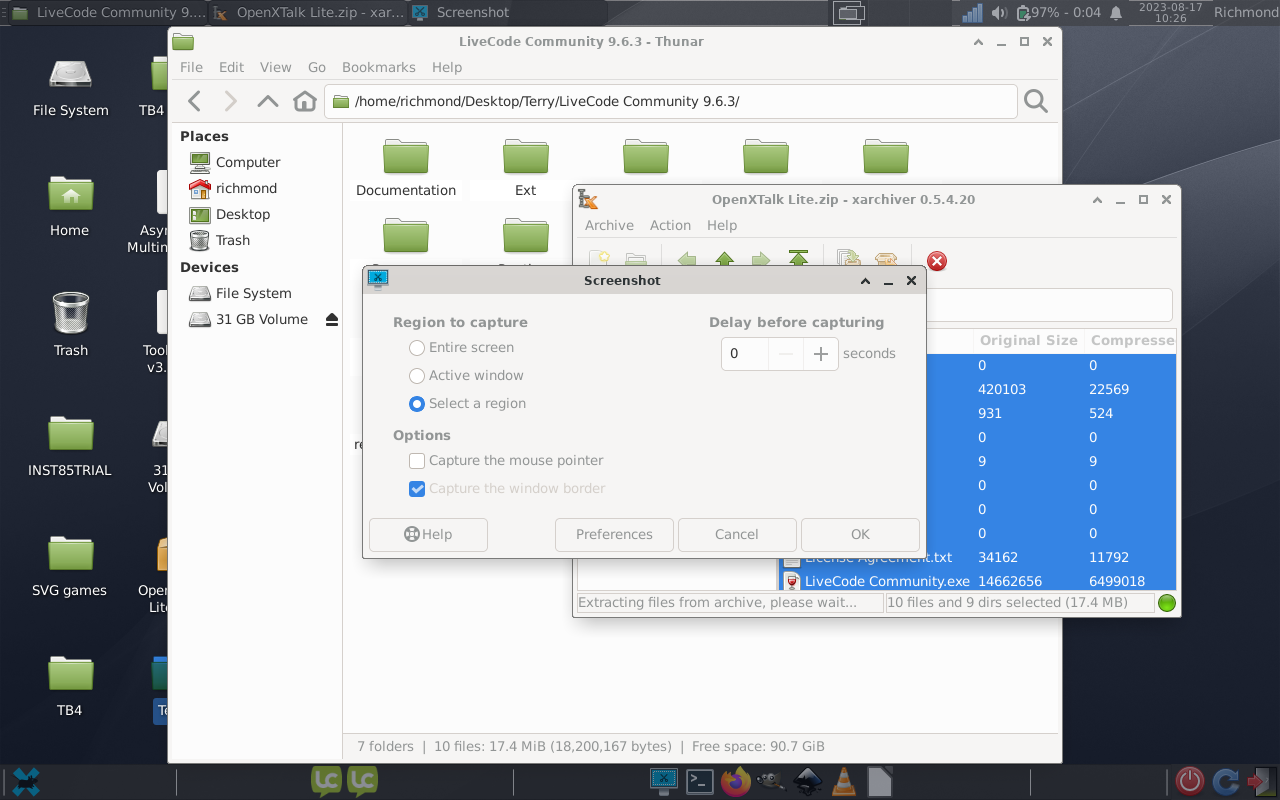Decrease capture delay with minus button
Viewport: 1280px width, 800px height.
786,353
